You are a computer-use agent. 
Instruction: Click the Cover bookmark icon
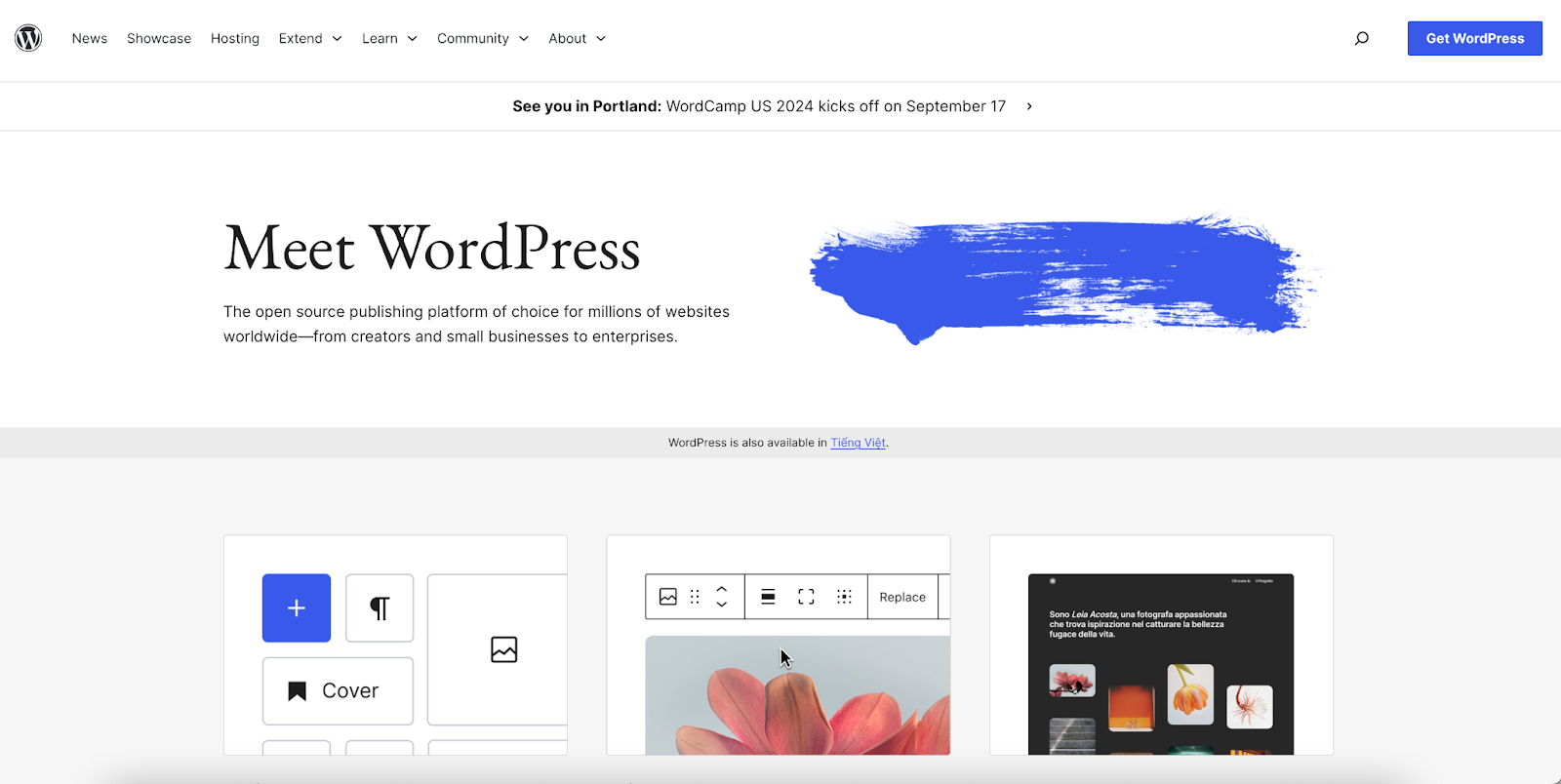point(298,691)
